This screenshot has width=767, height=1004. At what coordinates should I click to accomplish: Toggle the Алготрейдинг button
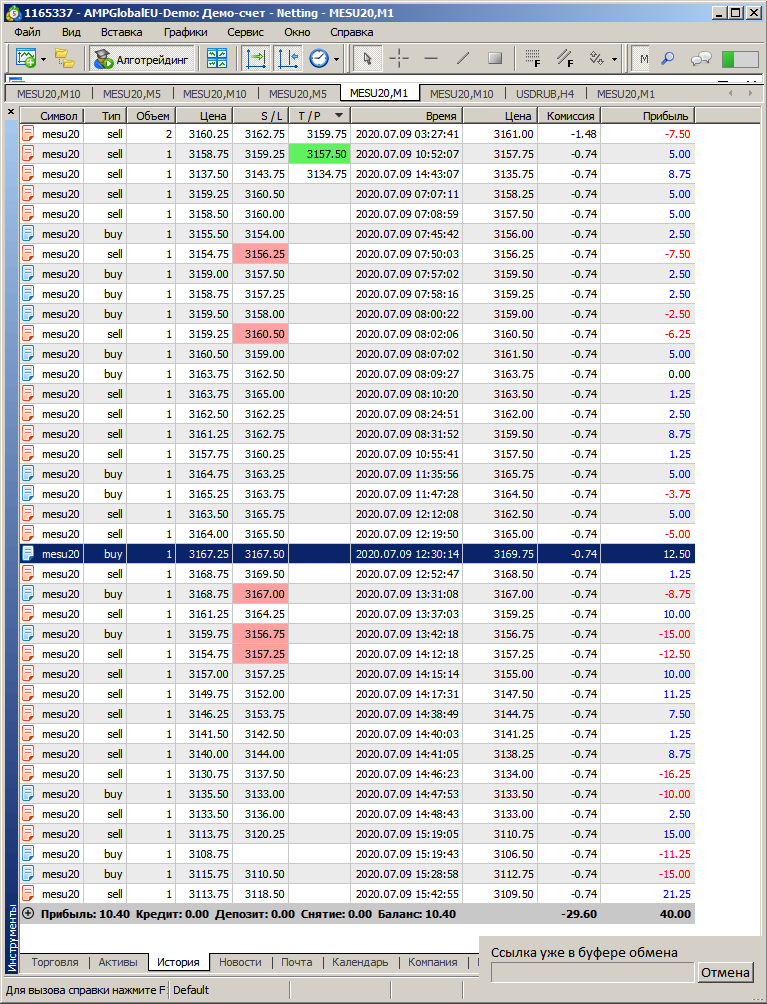pos(141,60)
